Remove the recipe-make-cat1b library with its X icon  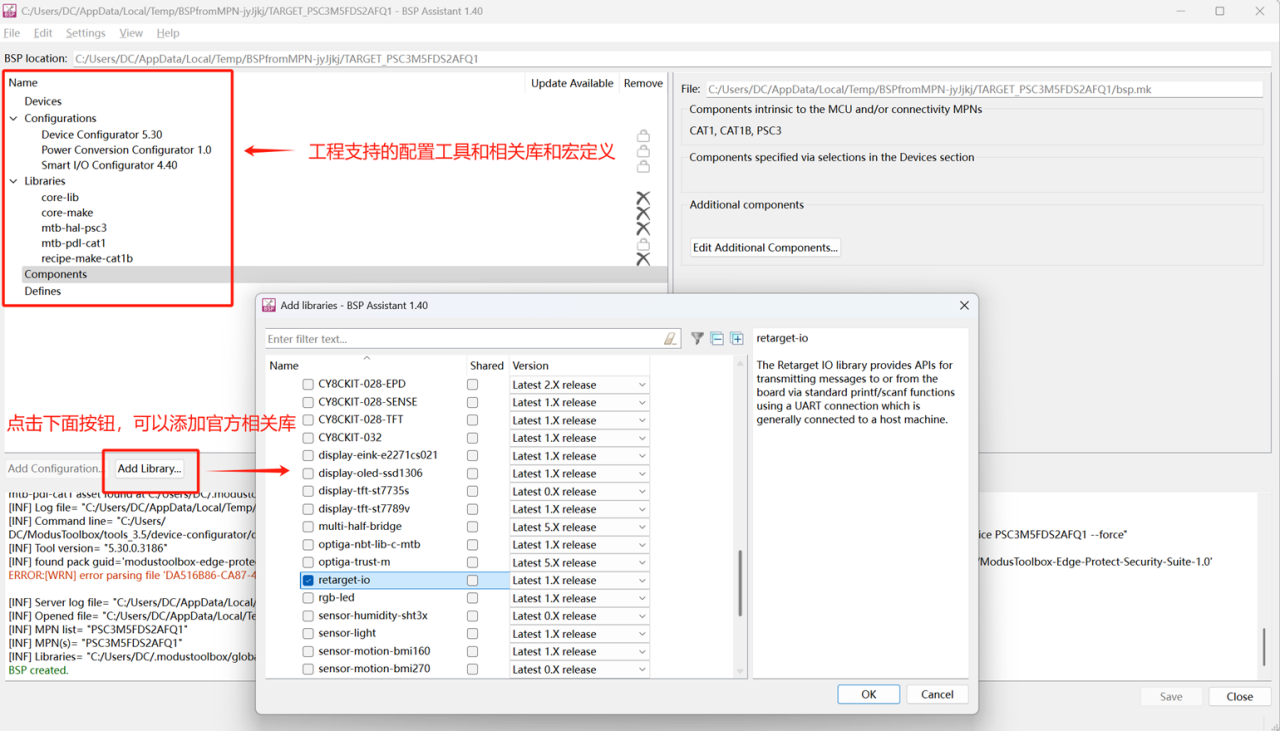[643, 259]
